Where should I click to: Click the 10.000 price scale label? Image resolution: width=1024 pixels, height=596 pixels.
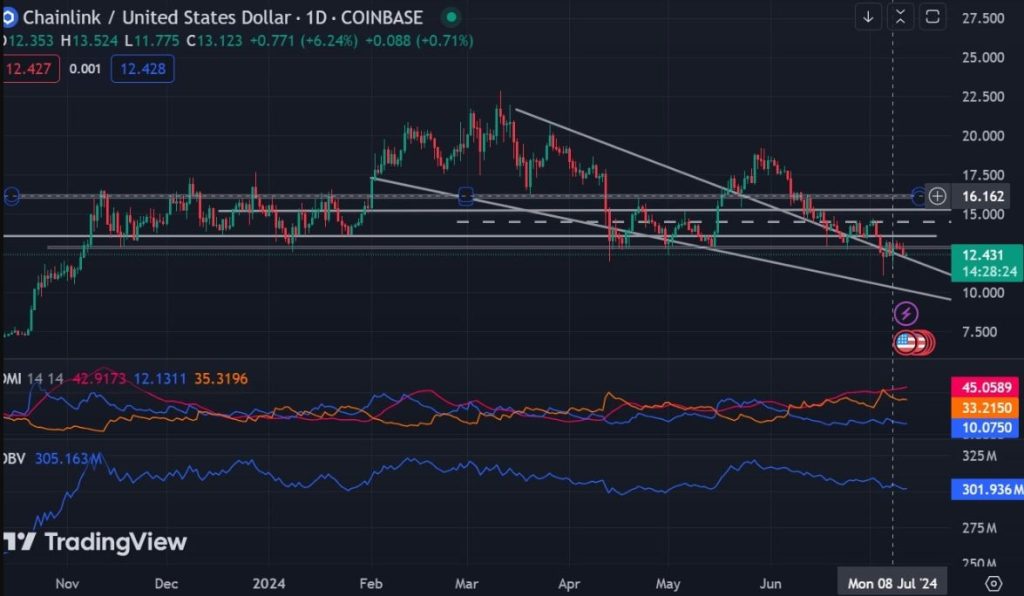click(983, 292)
